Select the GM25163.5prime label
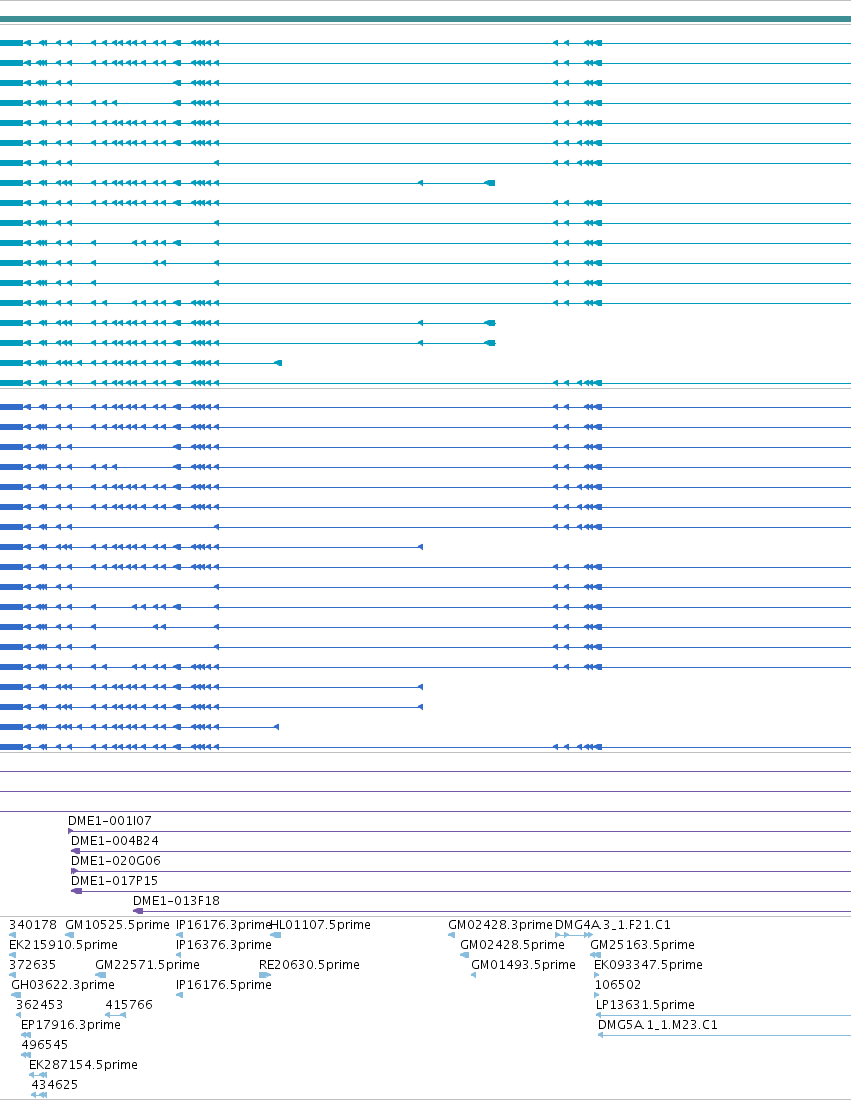Image resolution: width=851 pixels, height=1100 pixels. [x=643, y=945]
